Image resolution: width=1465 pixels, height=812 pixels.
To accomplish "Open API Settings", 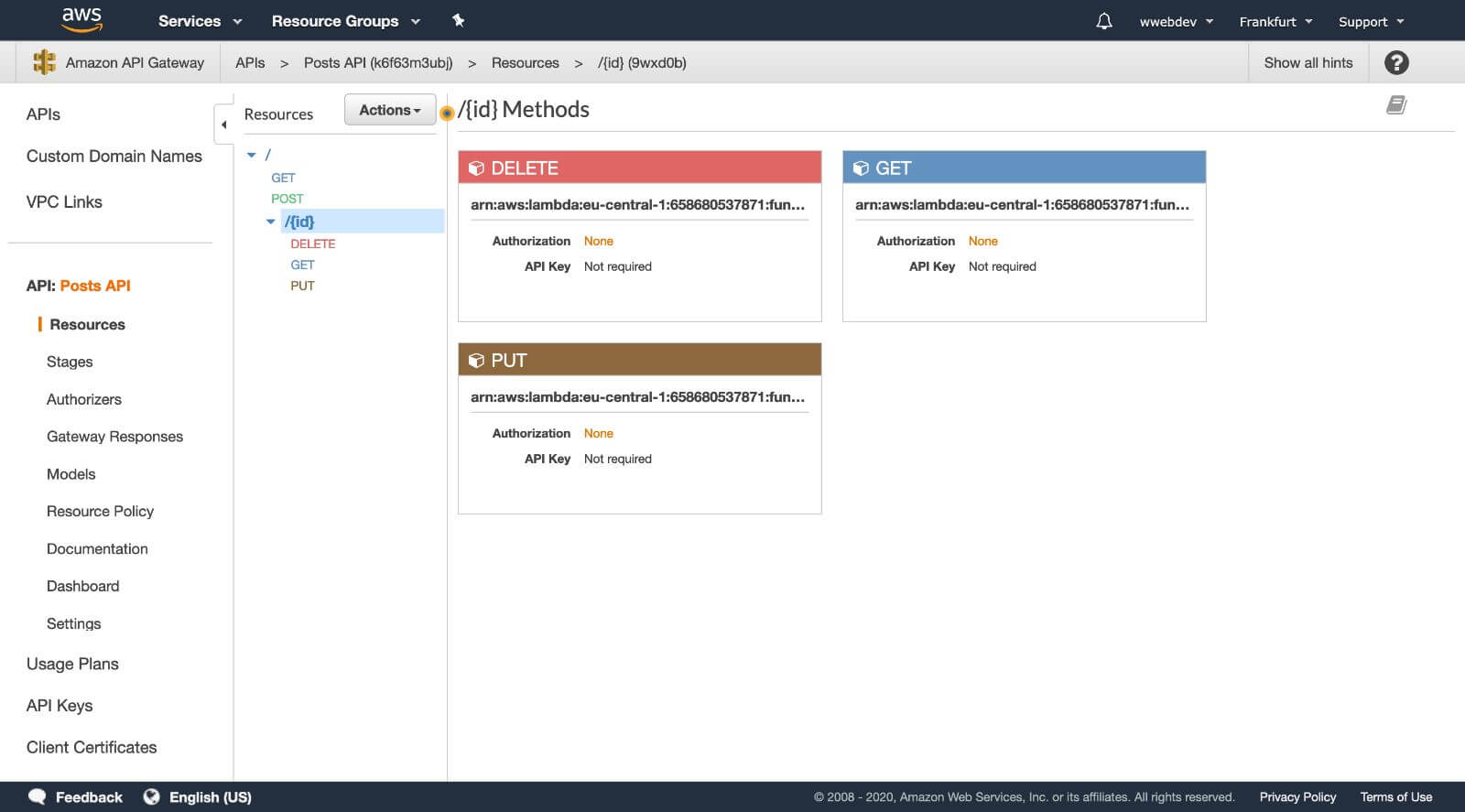I will tap(73, 623).
